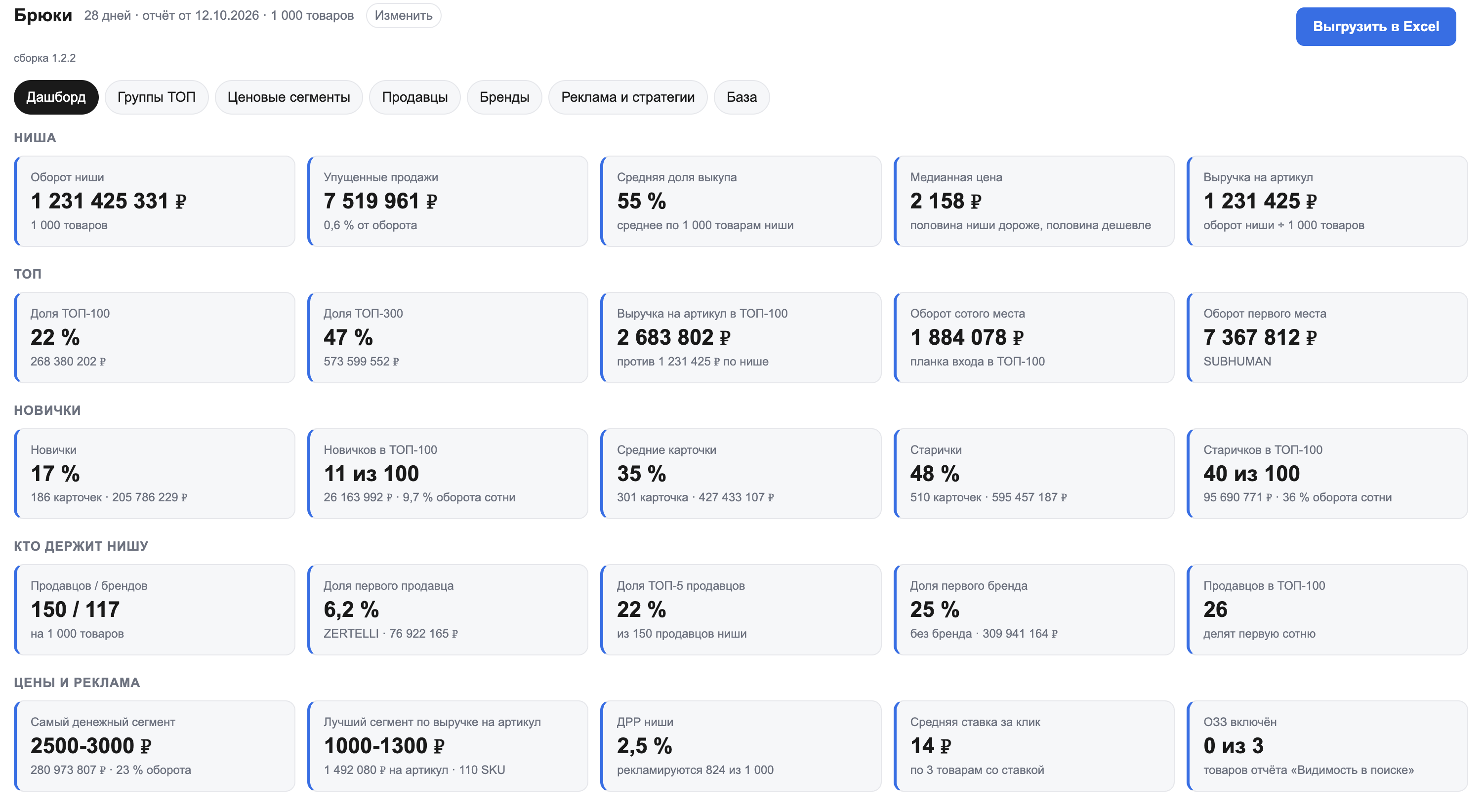The image size is (1483, 812).
Task: Click the Выручка на артикул niche card
Action: [1327, 202]
